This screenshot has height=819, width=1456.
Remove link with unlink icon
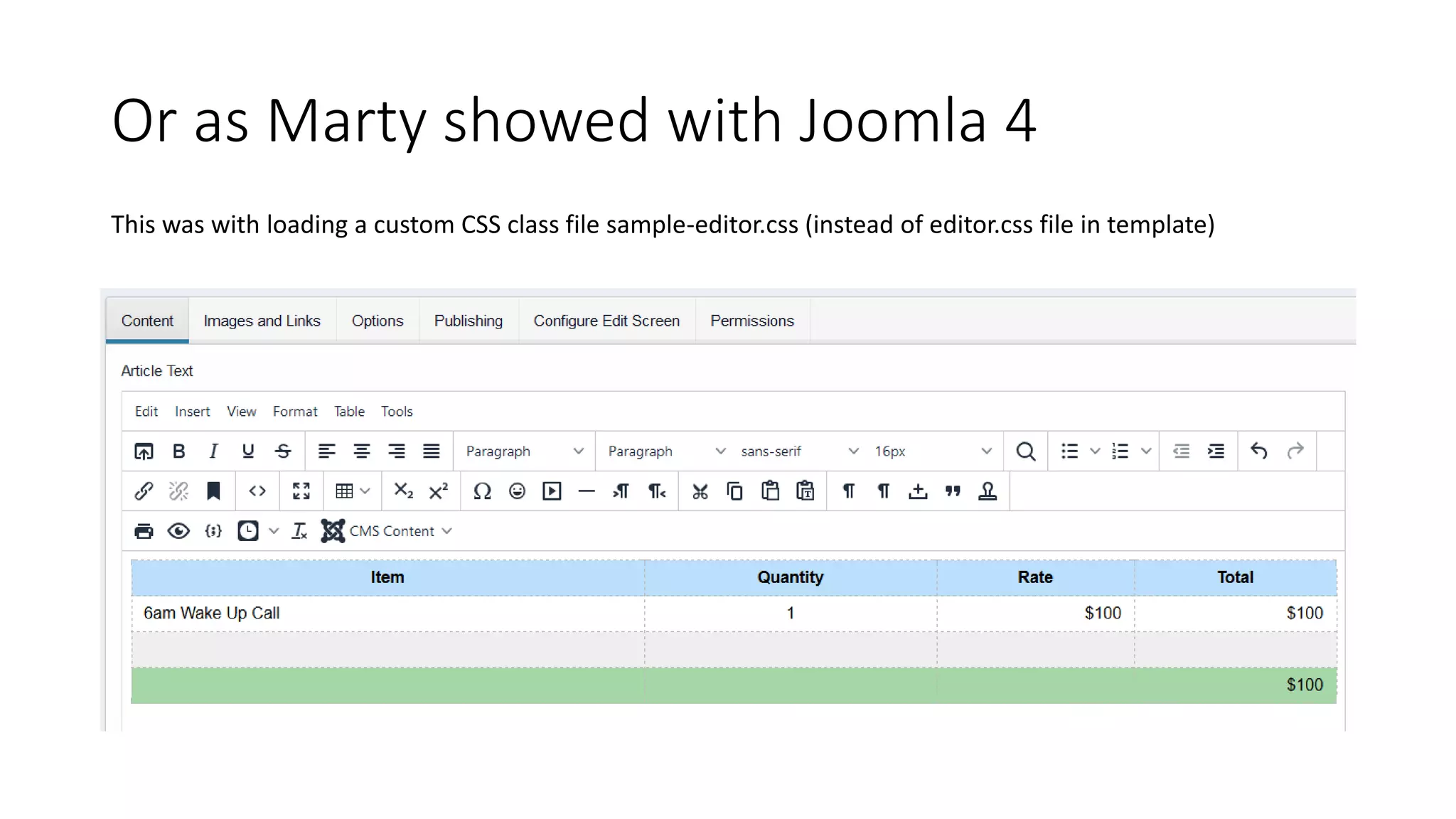pyautogui.click(x=178, y=491)
